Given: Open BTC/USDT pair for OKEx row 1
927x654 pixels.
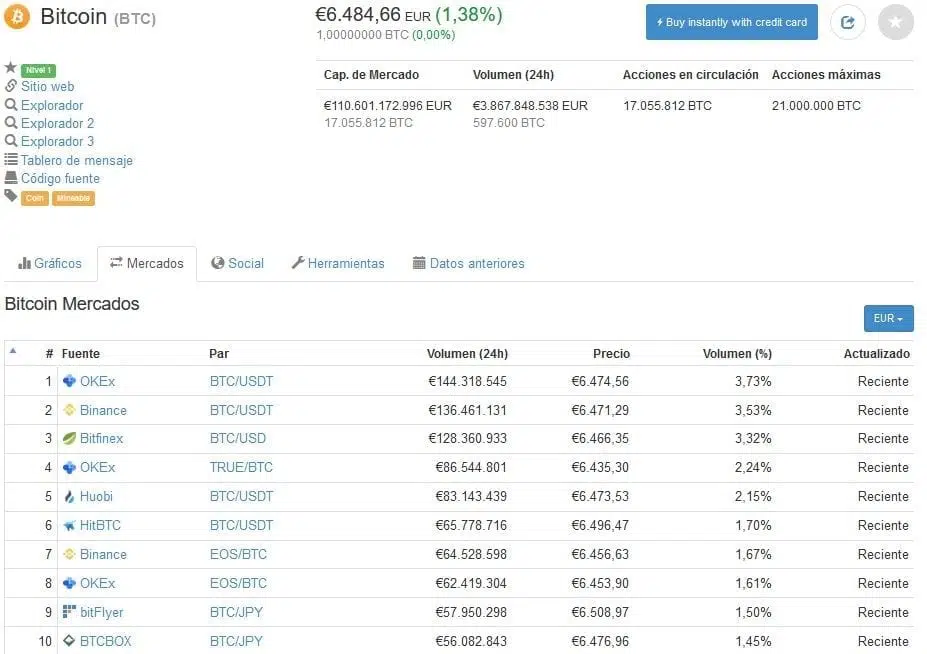Looking at the screenshot, I should coord(241,381).
